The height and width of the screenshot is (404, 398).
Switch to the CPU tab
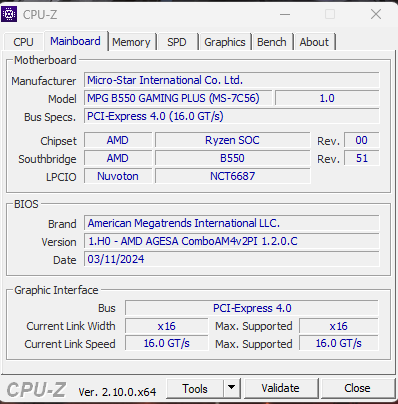tap(23, 42)
